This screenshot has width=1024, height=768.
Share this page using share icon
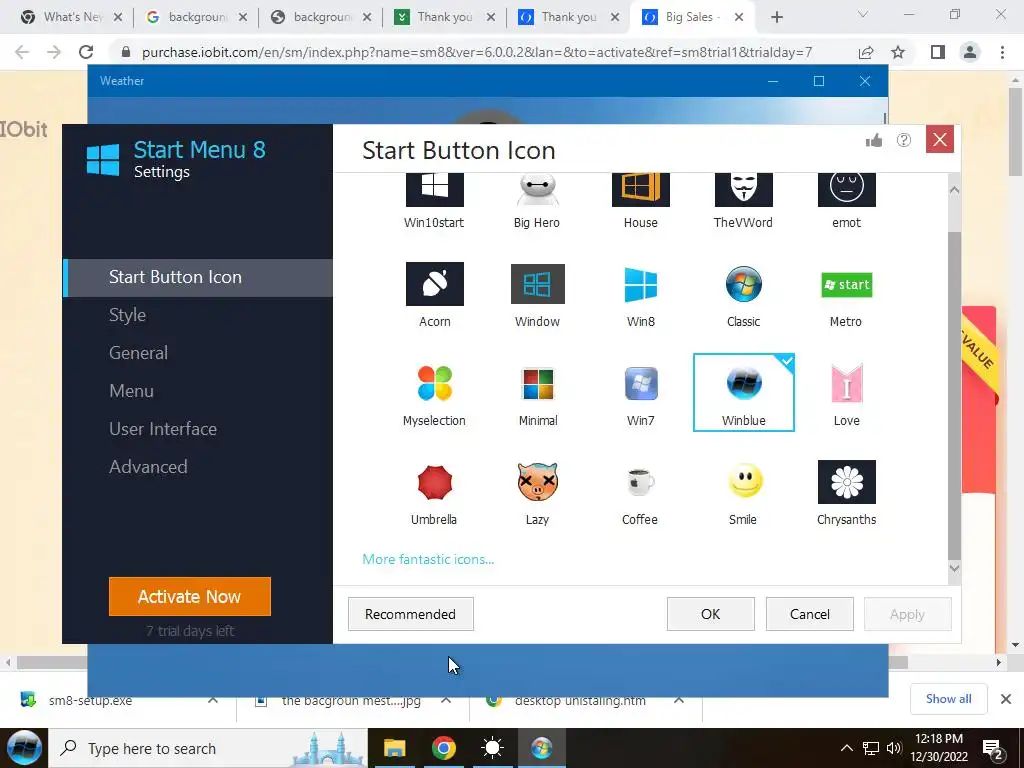866,52
